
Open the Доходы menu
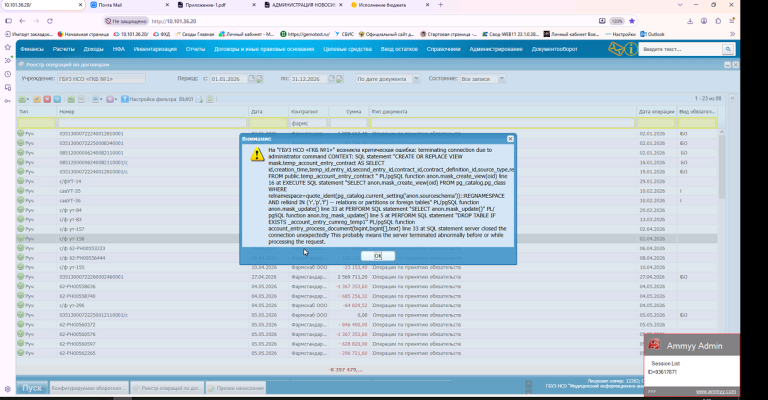point(93,49)
